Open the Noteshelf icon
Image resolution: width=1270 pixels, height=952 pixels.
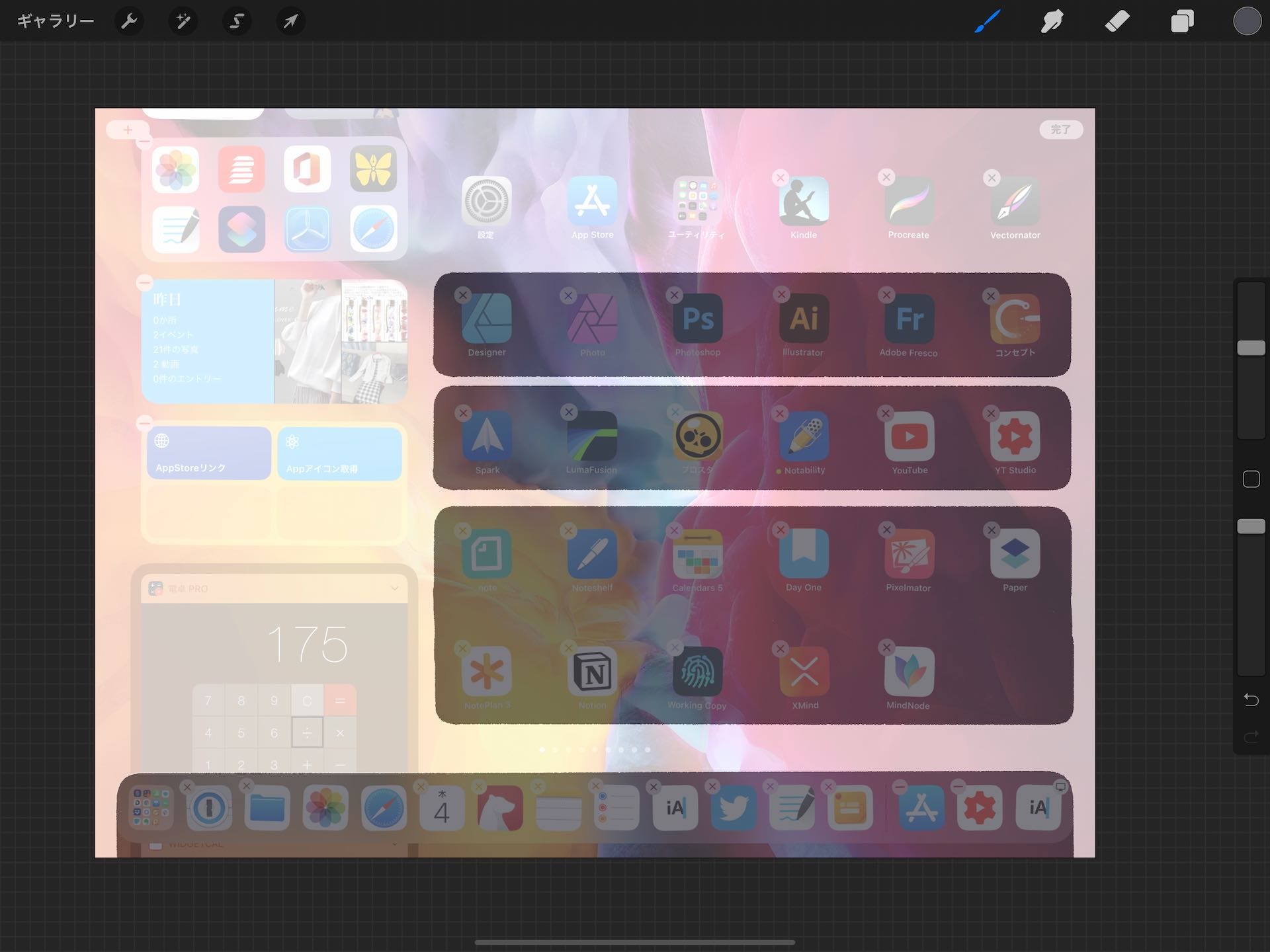[x=592, y=554]
